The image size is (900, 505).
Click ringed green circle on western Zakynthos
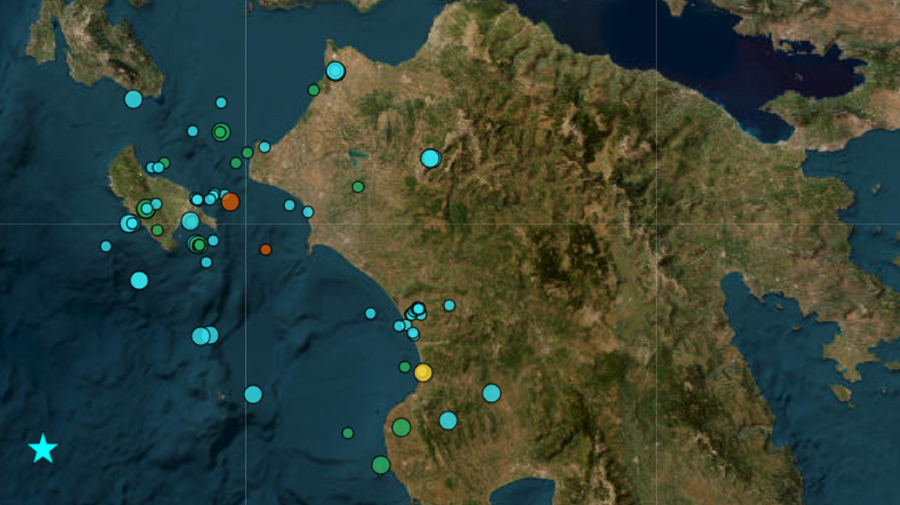point(146,209)
